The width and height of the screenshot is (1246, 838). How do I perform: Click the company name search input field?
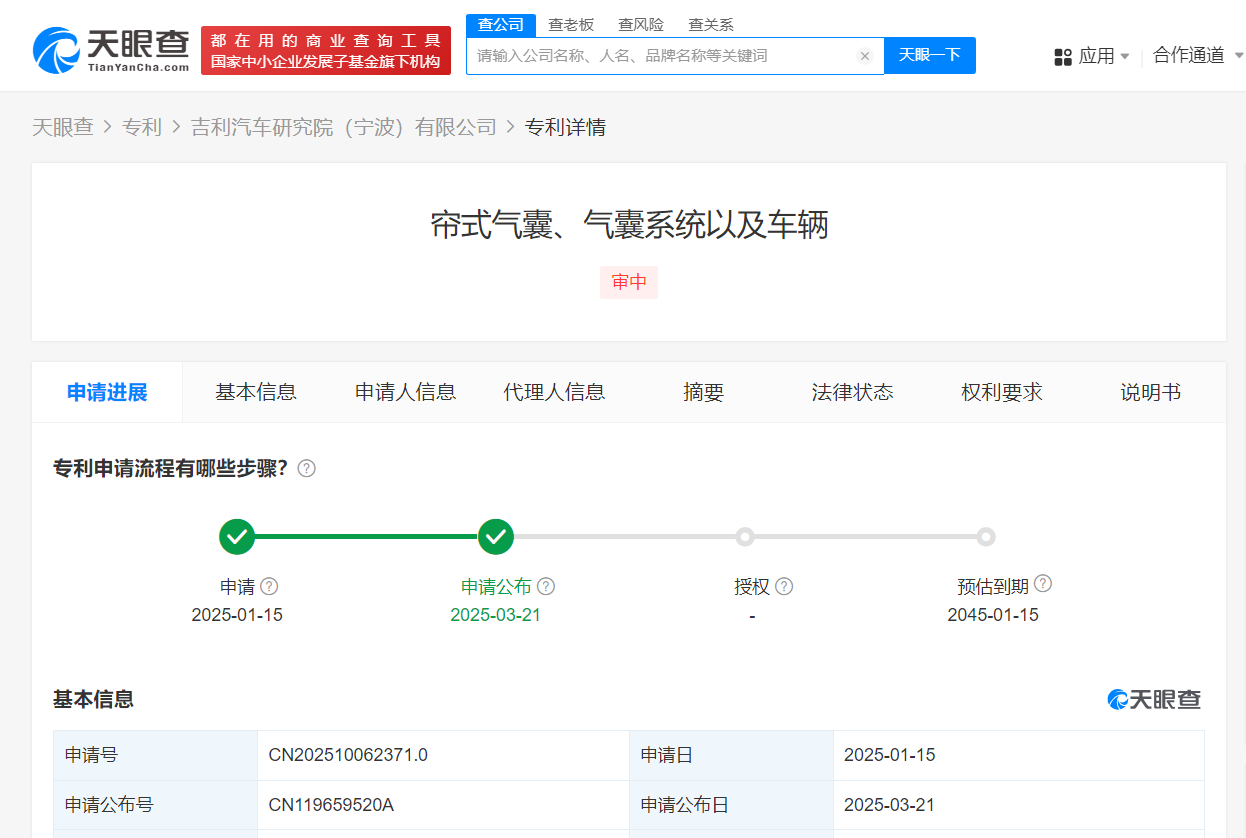point(660,56)
